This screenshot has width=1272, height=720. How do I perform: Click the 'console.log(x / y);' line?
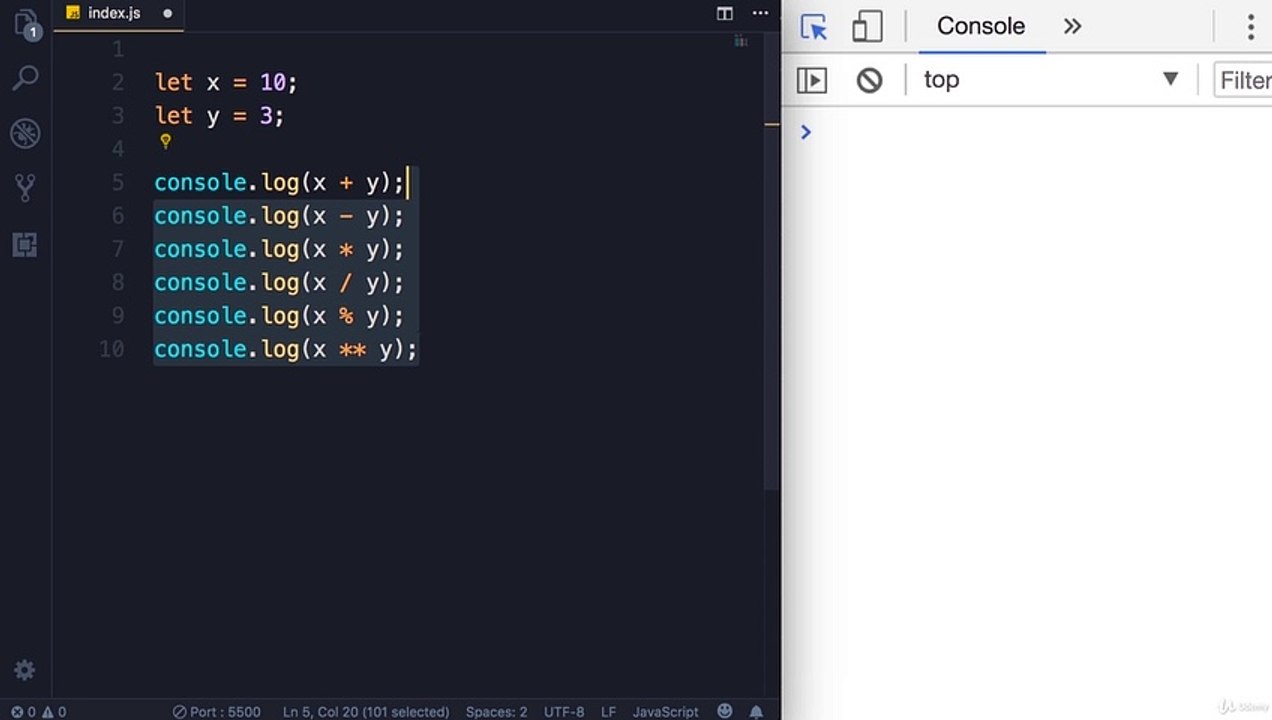tap(279, 283)
